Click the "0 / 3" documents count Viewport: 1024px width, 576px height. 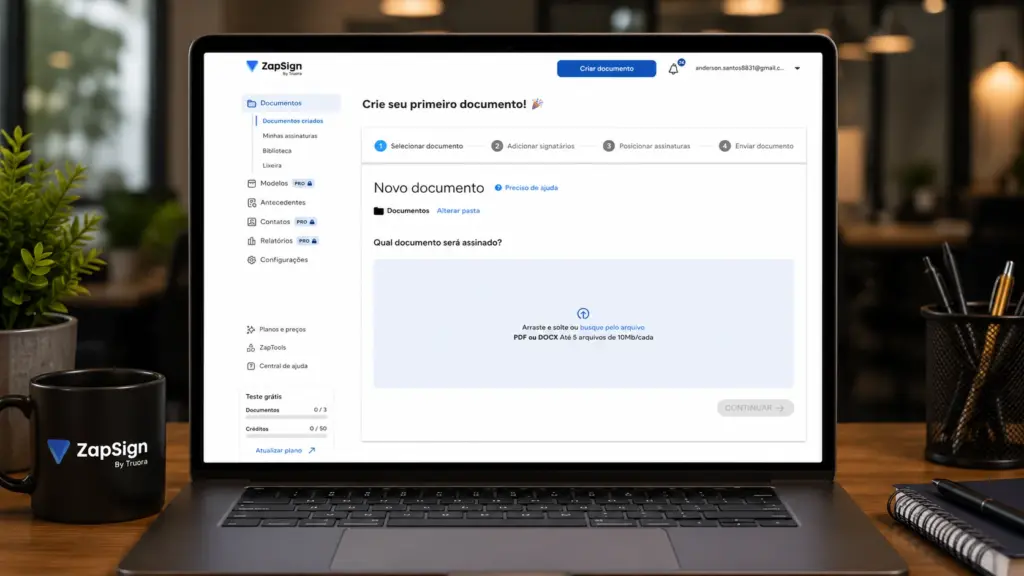(x=320, y=410)
